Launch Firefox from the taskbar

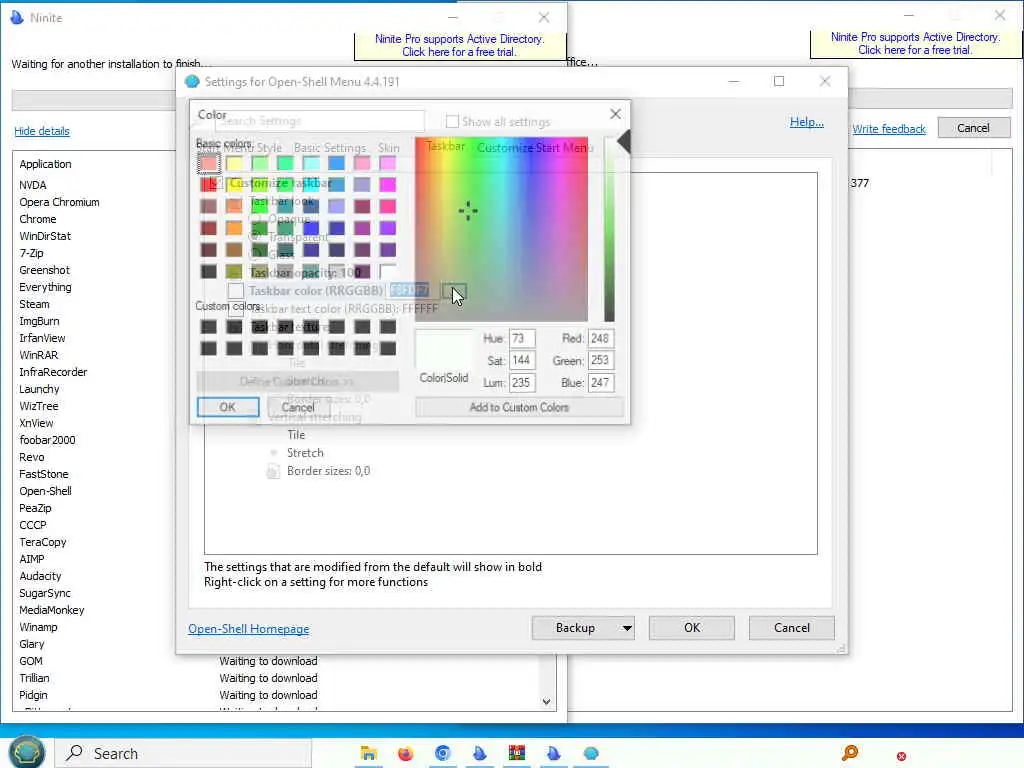point(406,754)
